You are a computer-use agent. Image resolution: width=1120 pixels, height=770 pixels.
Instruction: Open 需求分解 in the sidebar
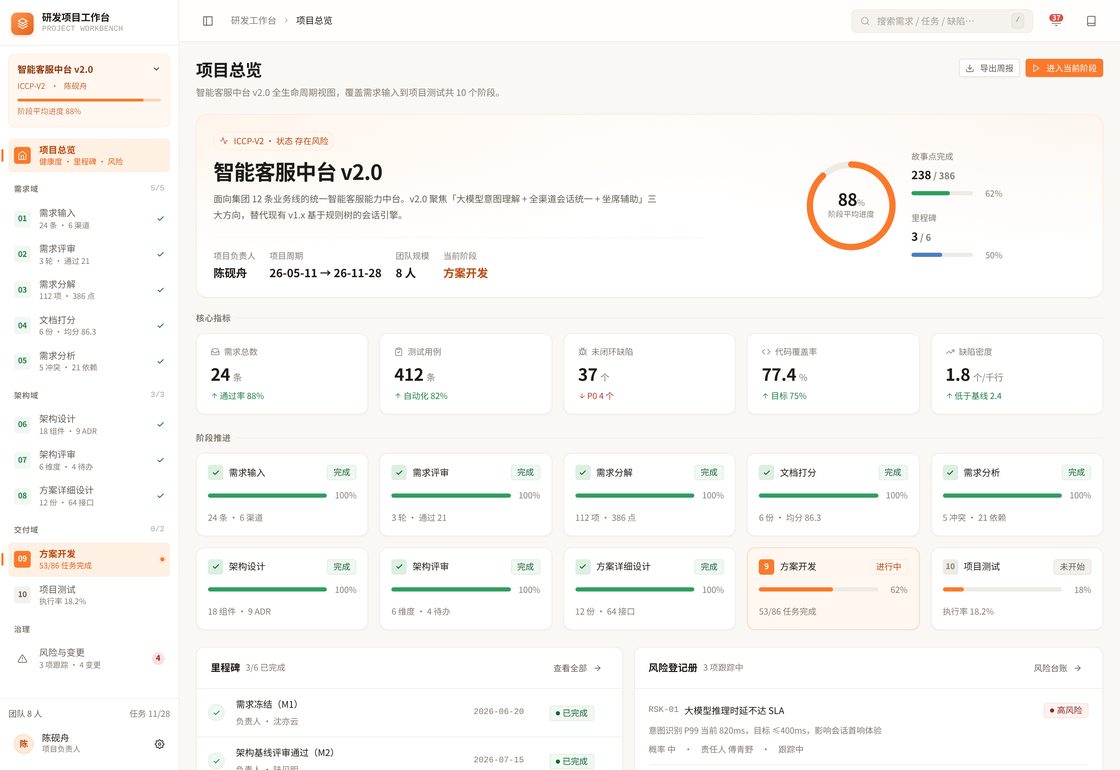[89, 290]
